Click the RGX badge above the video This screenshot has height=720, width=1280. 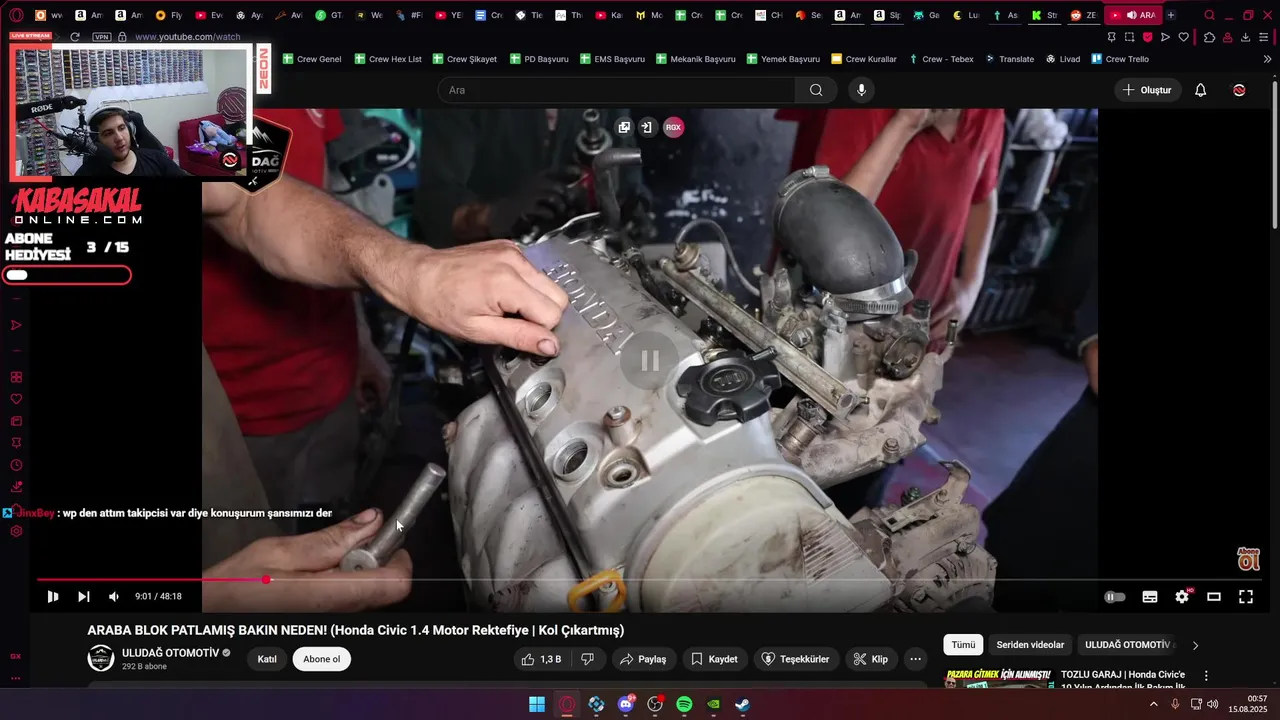[x=673, y=127]
